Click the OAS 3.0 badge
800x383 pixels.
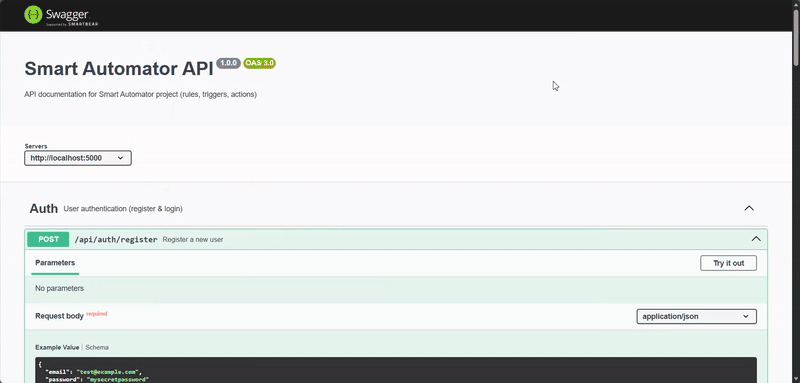click(x=259, y=63)
